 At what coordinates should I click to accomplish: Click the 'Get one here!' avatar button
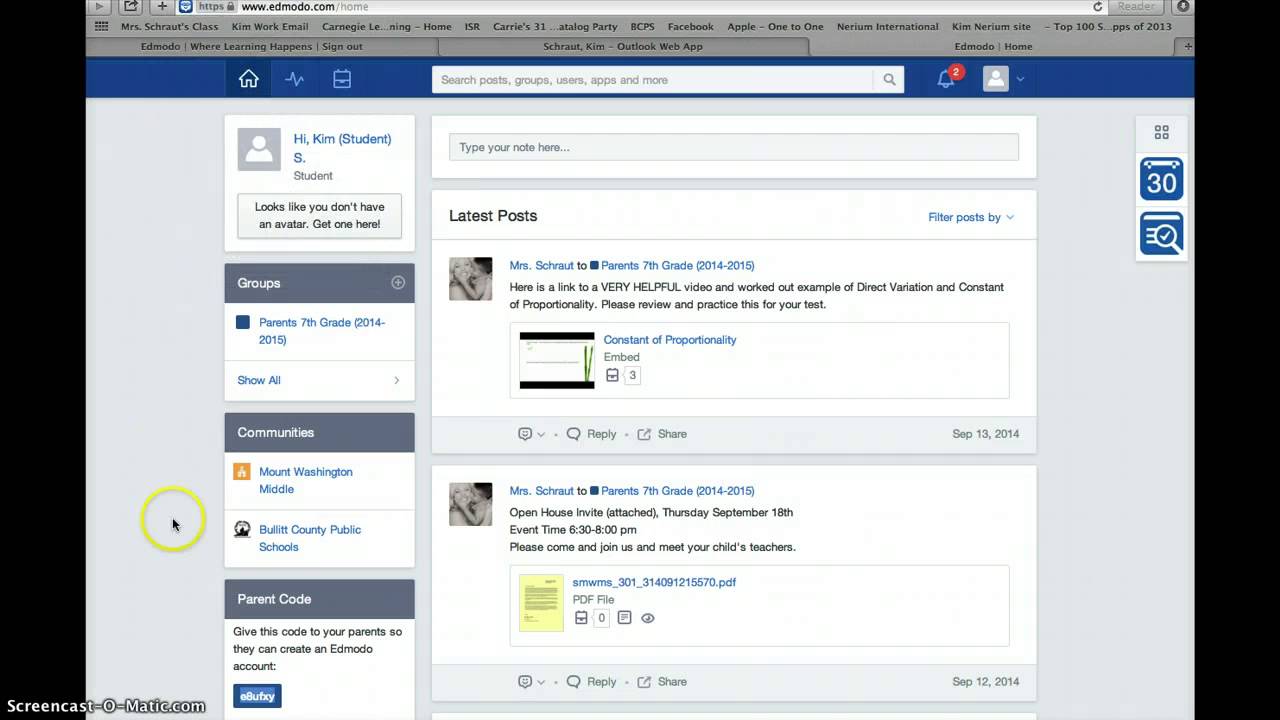(319, 216)
